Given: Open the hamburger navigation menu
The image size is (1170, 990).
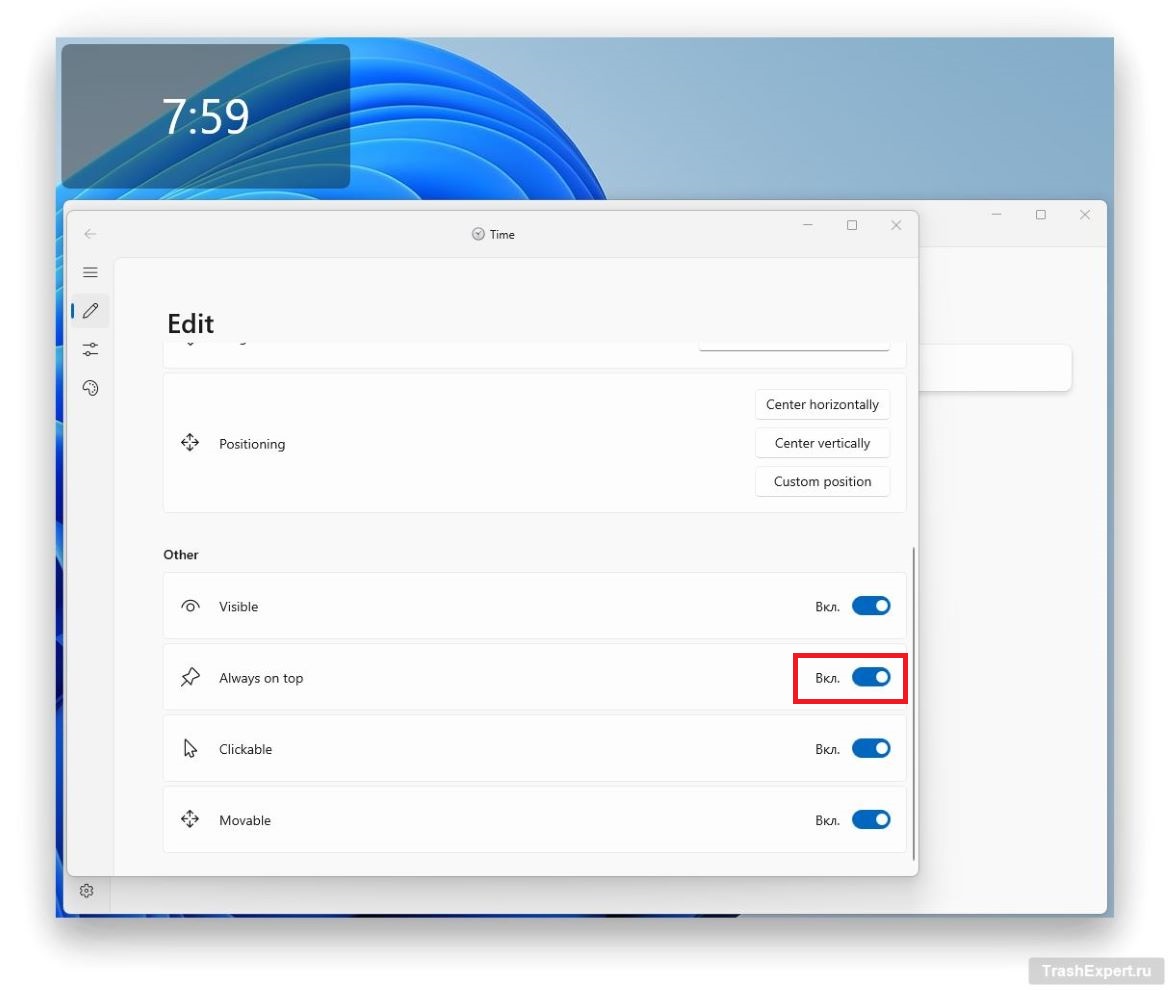Looking at the screenshot, I should tap(90, 272).
